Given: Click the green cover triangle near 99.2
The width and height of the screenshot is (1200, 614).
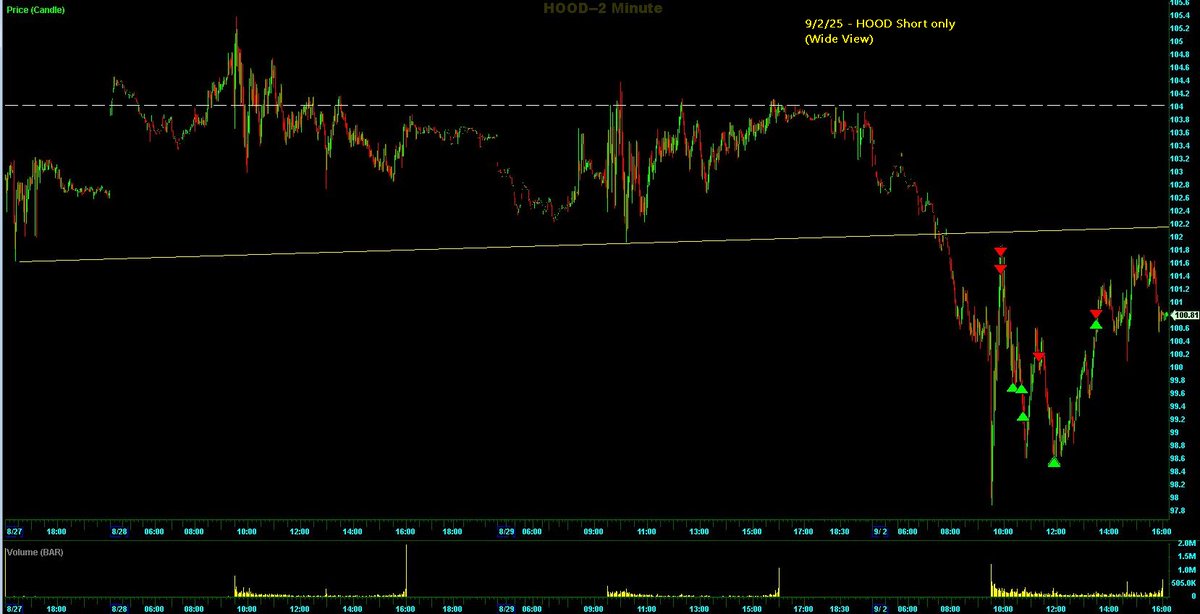Looking at the screenshot, I should pyautogui.click(x=1023, y=416).
